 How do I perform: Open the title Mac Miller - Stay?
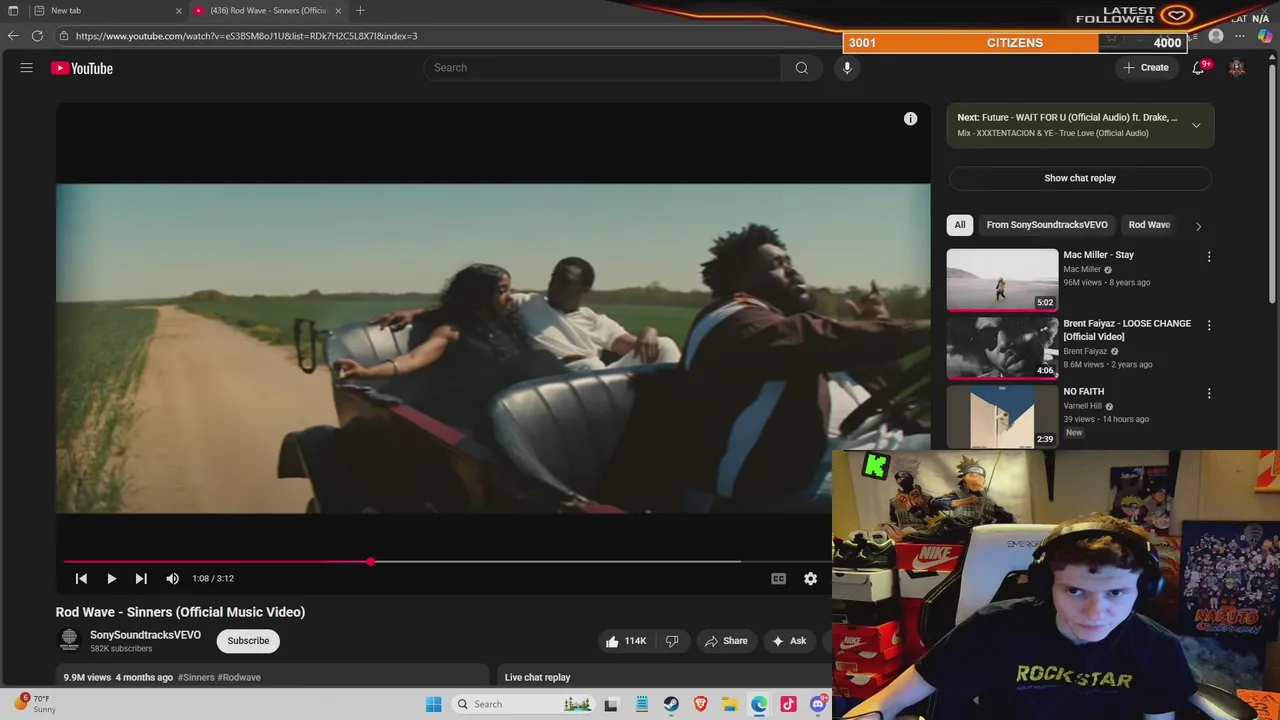pyautogui.click(x=1098, y=255)
